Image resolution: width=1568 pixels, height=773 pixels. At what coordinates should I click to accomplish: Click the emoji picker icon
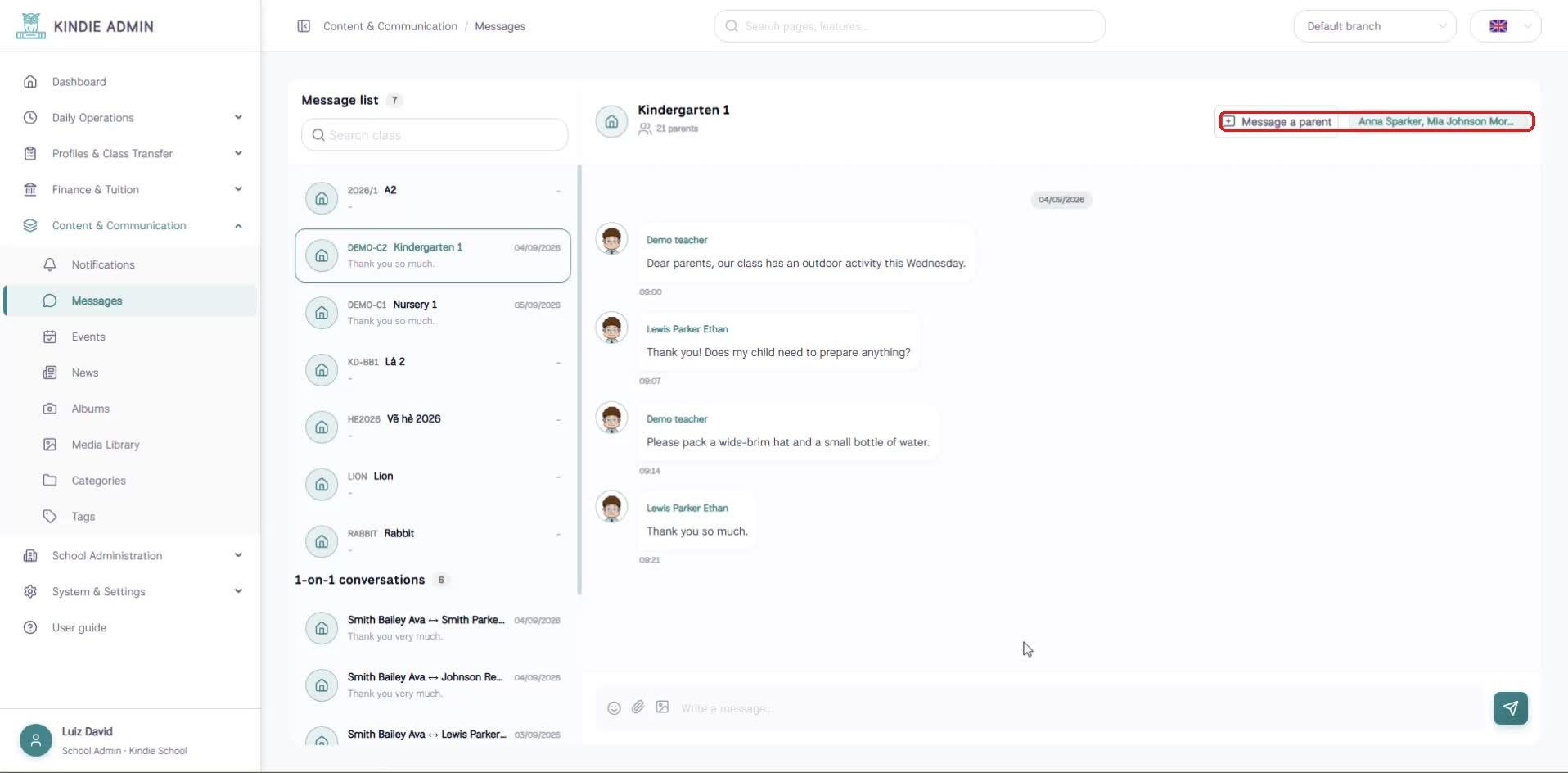(x=614, y=708)
